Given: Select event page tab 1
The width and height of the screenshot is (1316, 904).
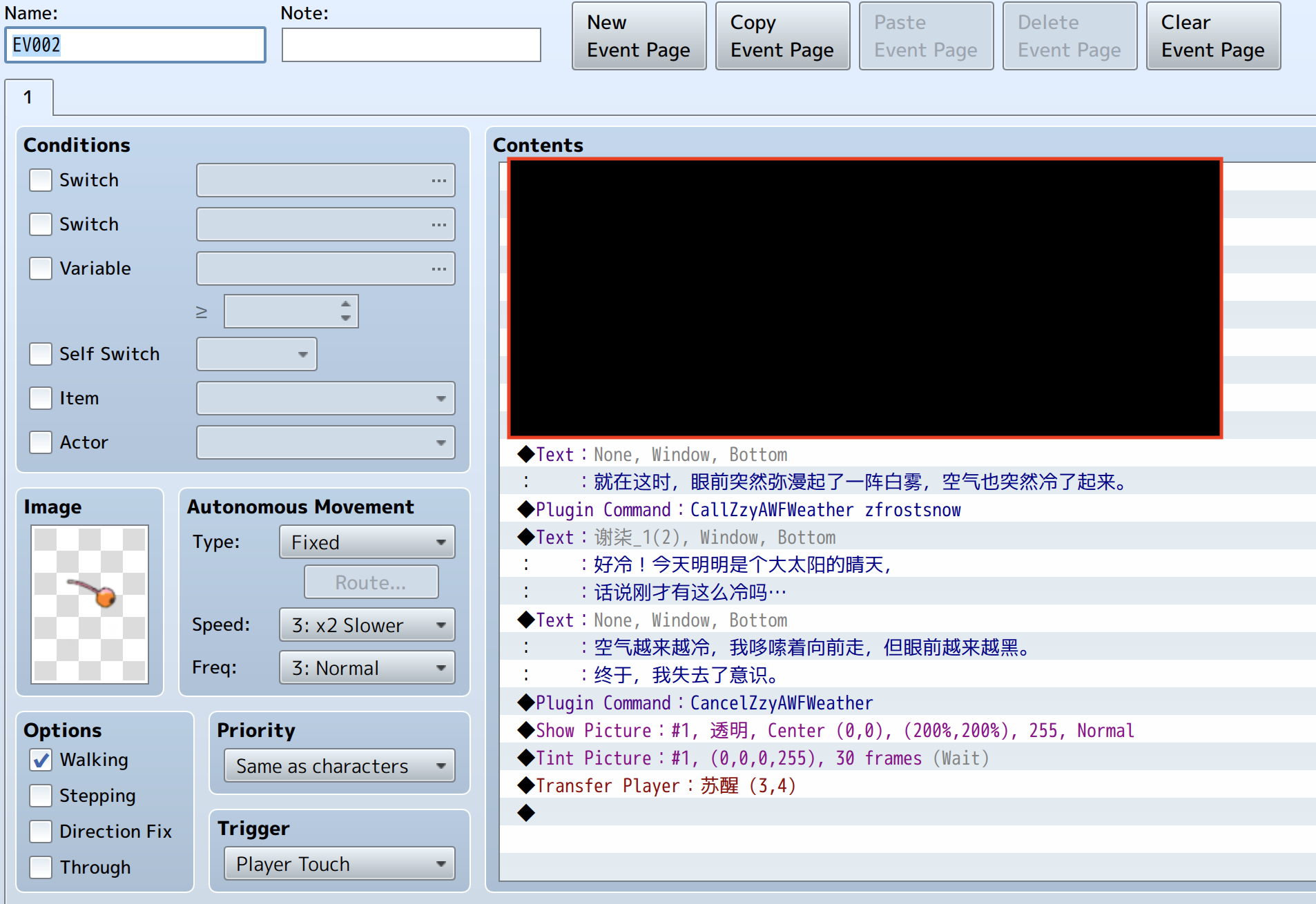Looking at the screenshot, I should click(29, 97).
